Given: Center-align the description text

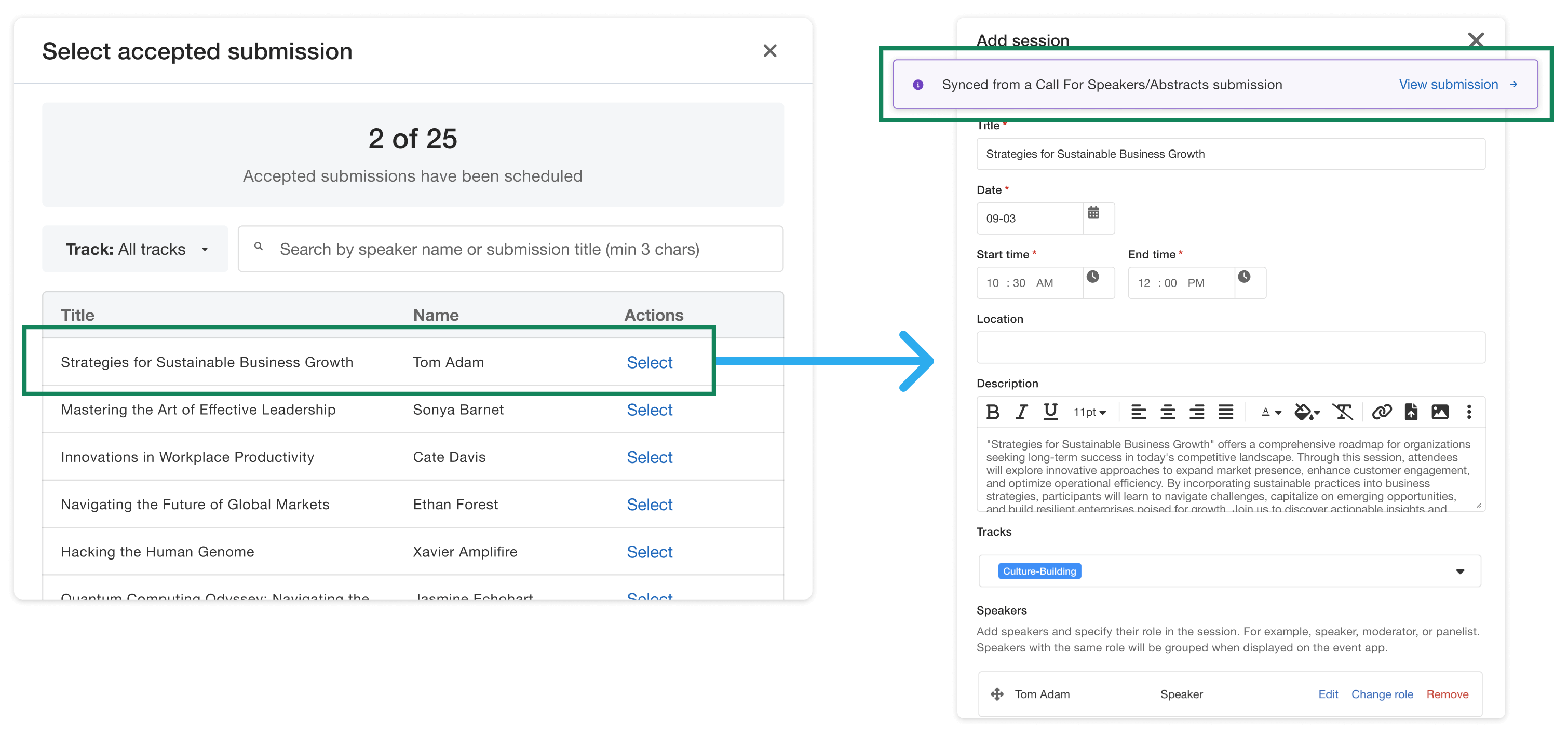Looking at the screenshot, I should click(x=1167, y=413).
